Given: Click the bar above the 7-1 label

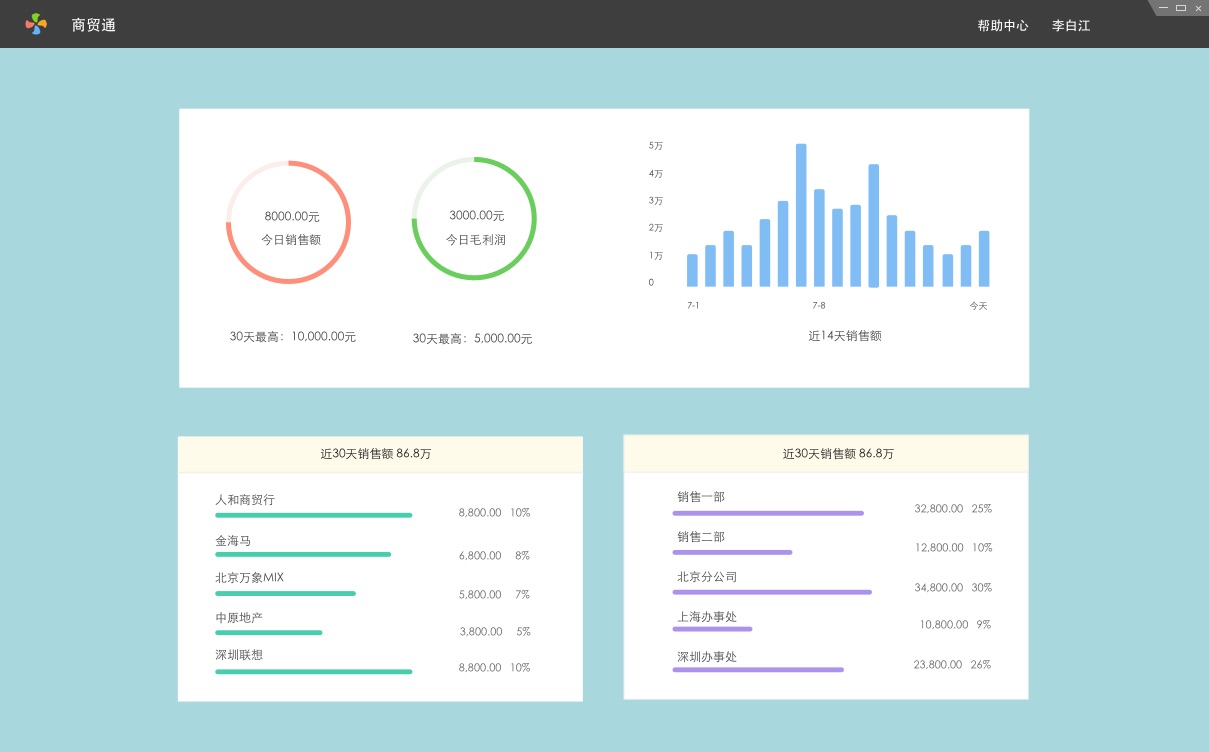Looking at the screenshot, I should click(692, 270).
